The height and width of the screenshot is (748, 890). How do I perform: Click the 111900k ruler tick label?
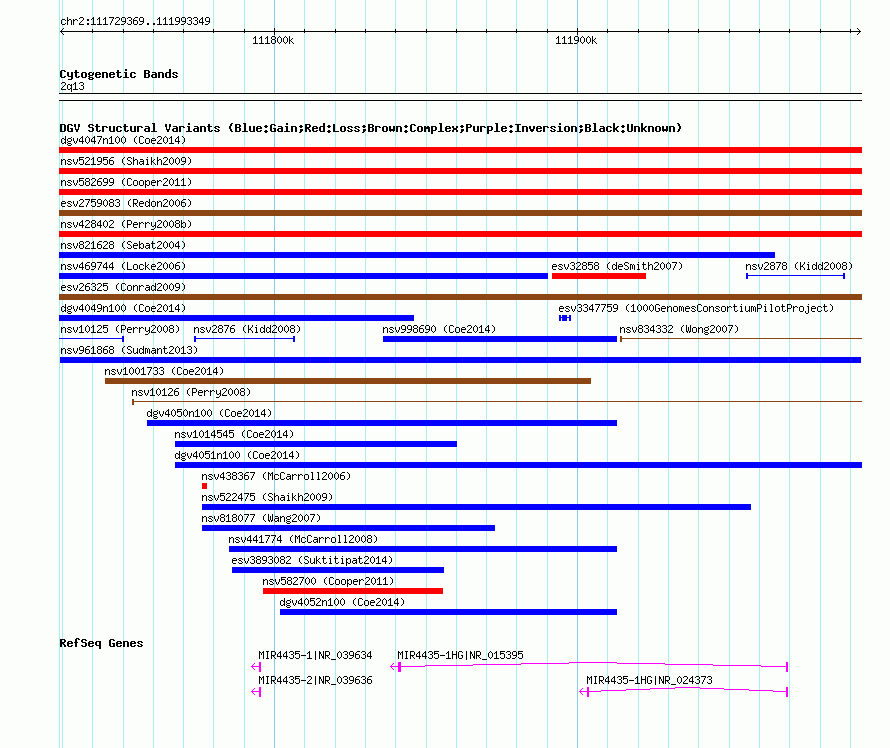[x=576, y=40]
